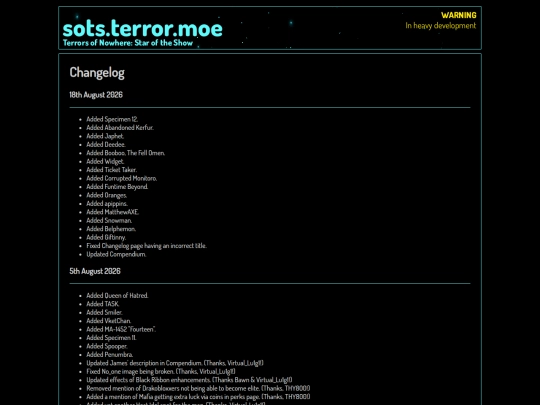The image size is (540, 405).
Task: Select the 'Updated effects of Black Ribbon enhancements' entry
Action: pos(189,380)
